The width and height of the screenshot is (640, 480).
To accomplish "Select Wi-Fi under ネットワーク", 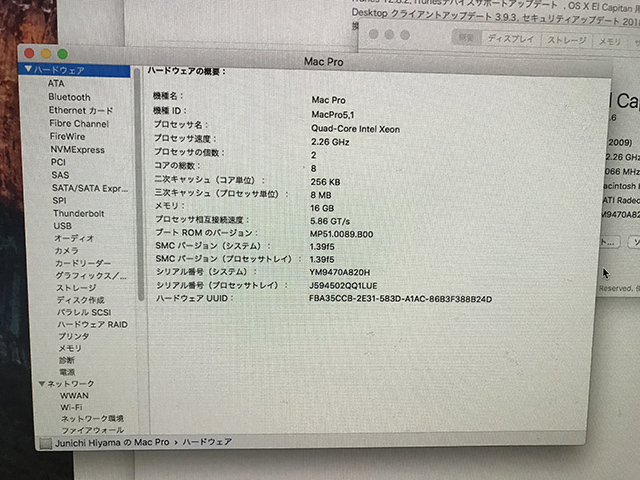I will coord(71,407).
